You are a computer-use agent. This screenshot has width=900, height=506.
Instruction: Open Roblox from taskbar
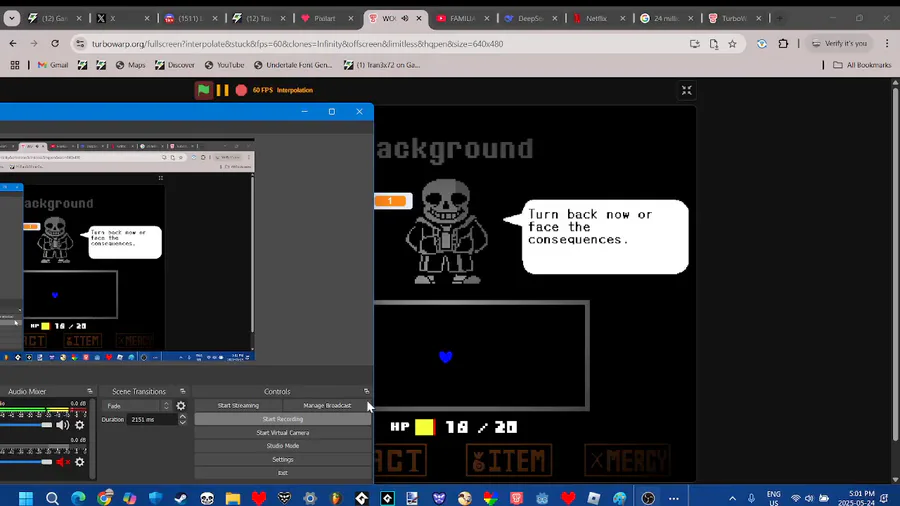[x=593, y=498]
